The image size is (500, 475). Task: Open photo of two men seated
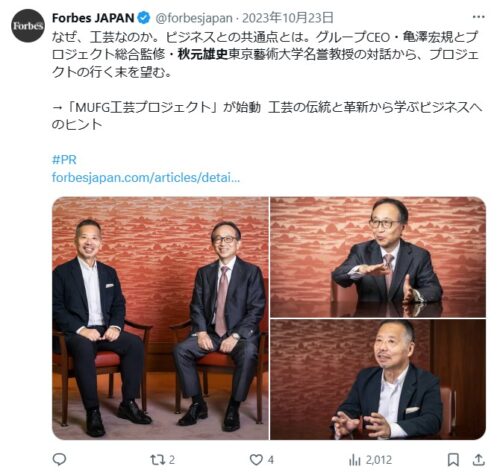(x=160, y=318)
